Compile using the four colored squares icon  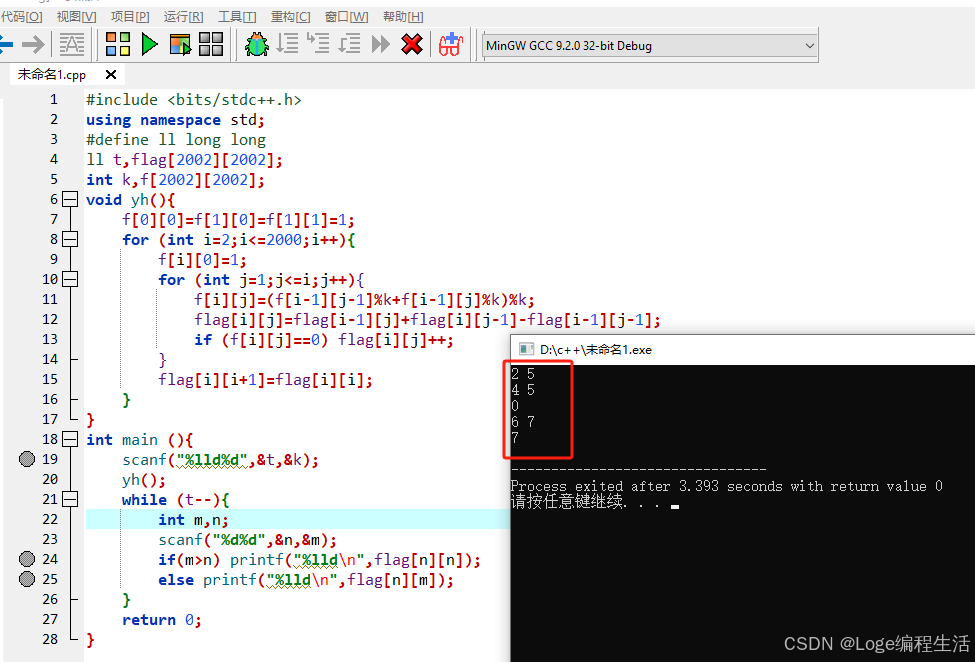118,45
